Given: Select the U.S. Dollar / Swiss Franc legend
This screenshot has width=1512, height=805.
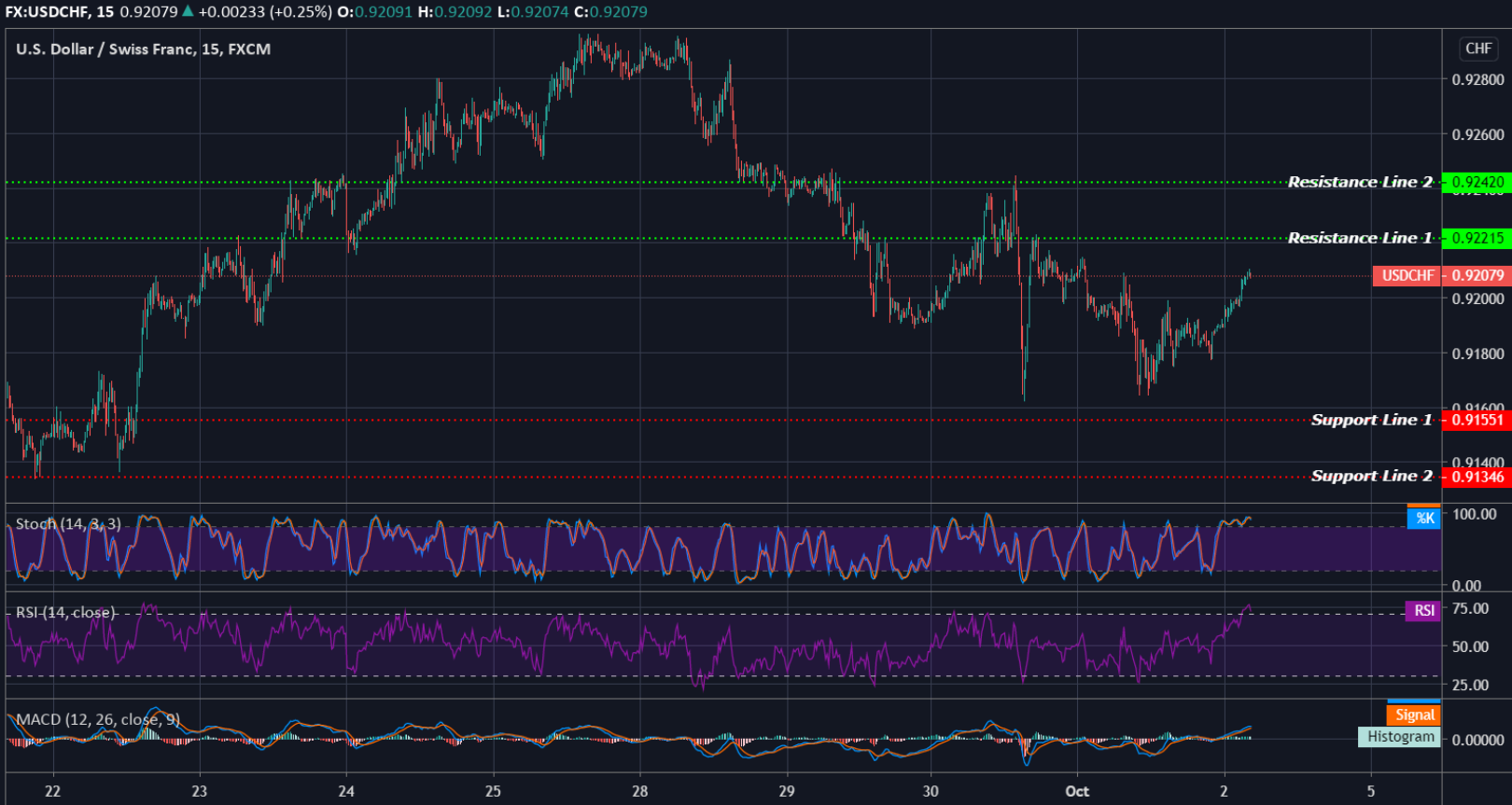Looking at the screenshot, I should coord(143,49).
